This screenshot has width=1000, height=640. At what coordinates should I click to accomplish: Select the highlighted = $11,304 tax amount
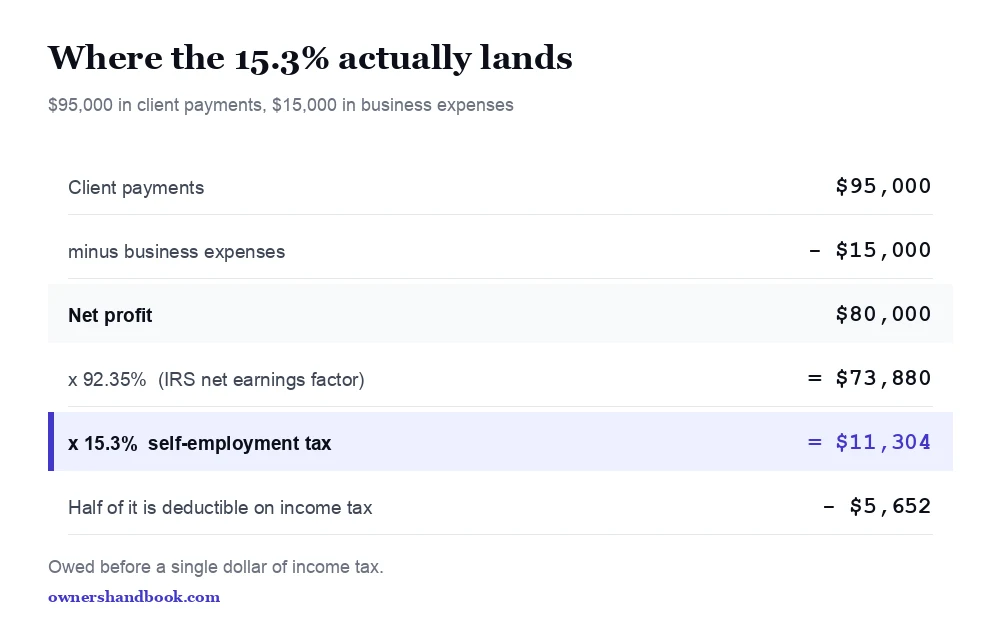pyautogui.click(x=870, y=442)
